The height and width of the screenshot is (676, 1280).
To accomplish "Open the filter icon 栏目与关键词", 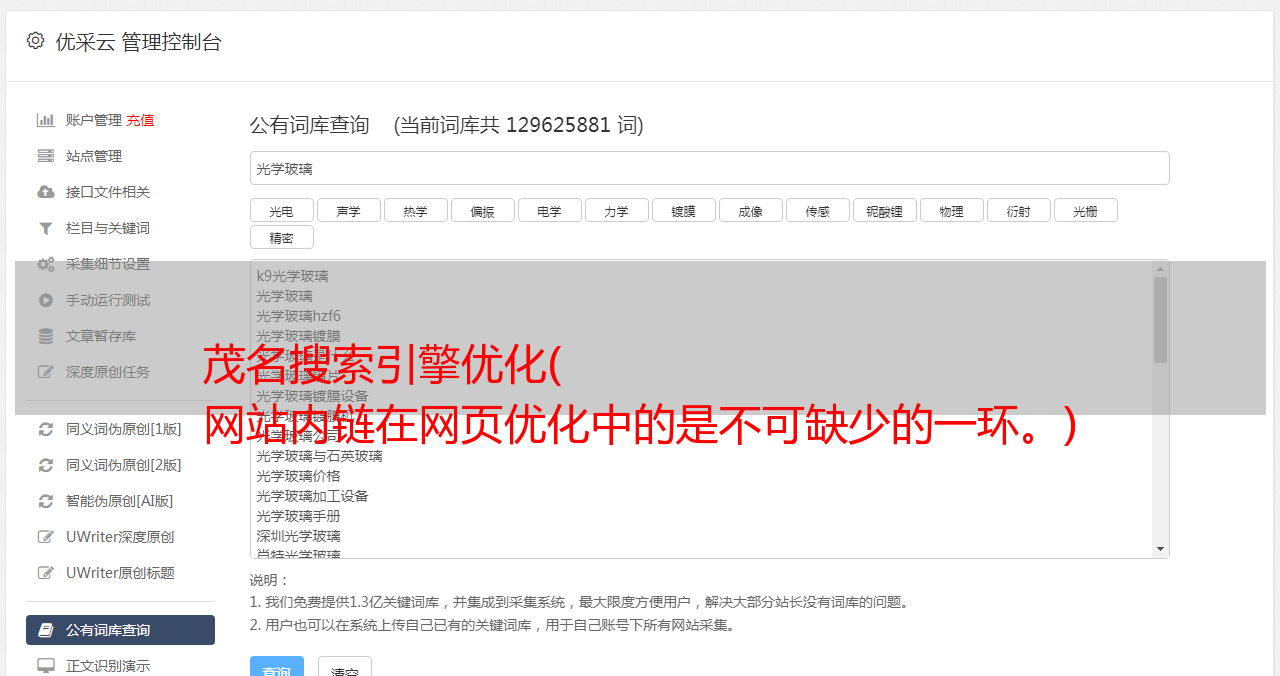I will (x=46, y=228).
